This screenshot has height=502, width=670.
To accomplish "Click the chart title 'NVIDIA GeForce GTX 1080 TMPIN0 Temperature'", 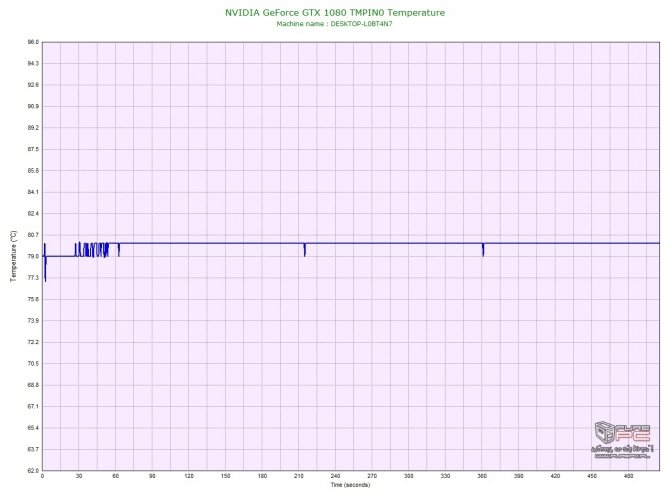I will click(x=335, y=13).
